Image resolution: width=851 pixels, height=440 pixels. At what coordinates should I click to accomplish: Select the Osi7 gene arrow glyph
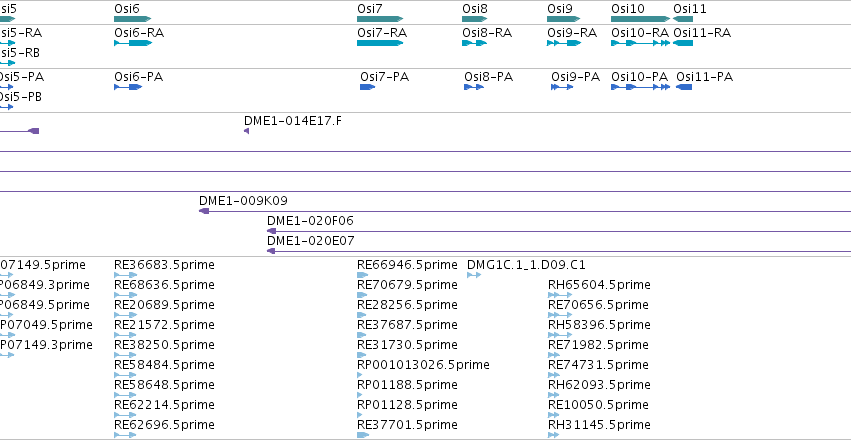click(380, 19)
